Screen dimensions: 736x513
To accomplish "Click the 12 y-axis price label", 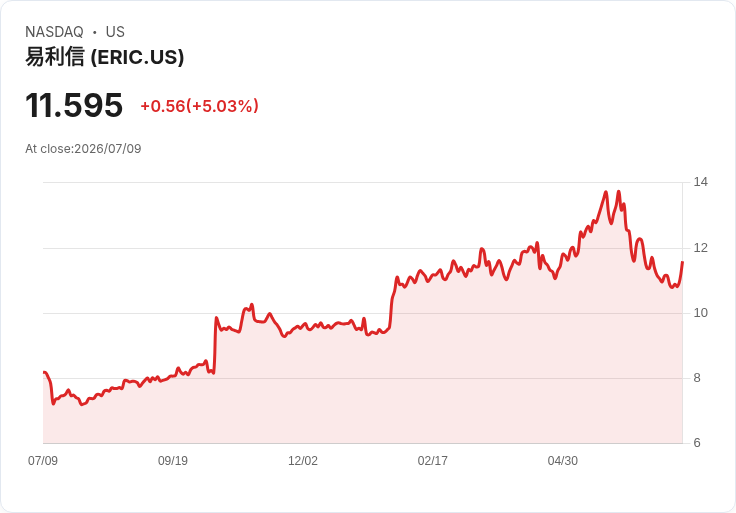I will [700, 248].
